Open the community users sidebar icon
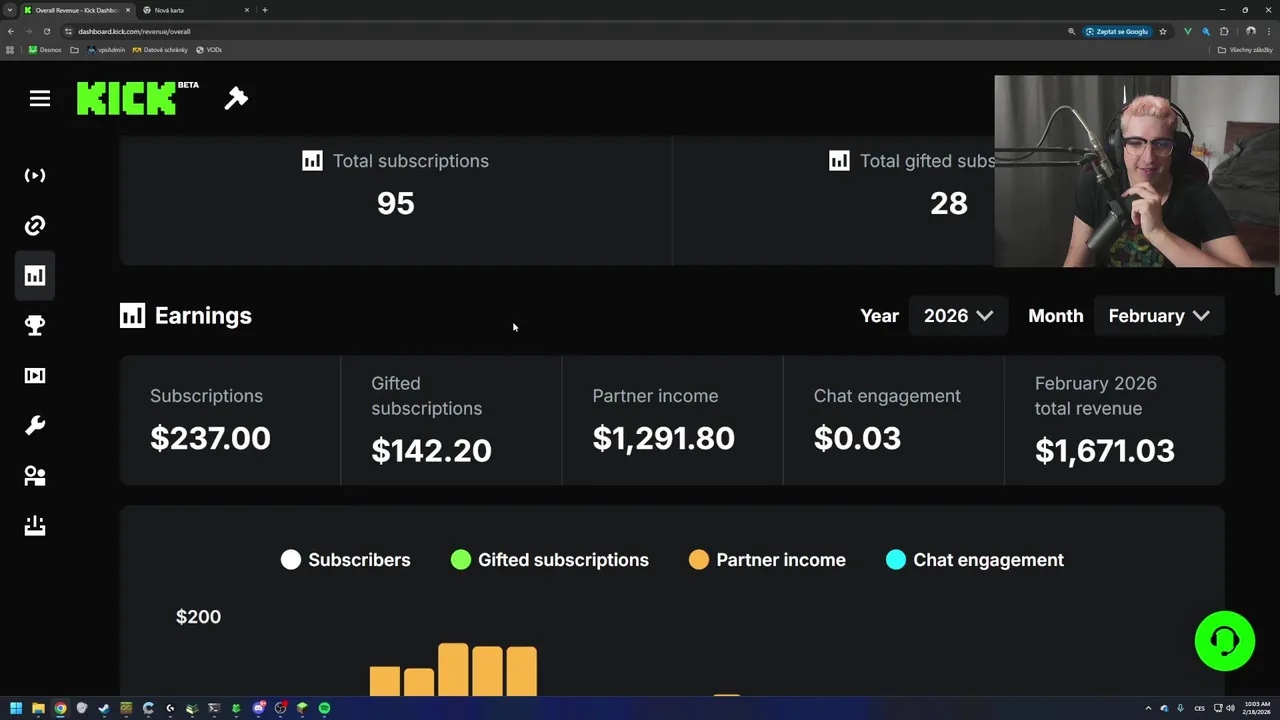The height and width of the screenshot is (720, 1280). pos(35,476)
